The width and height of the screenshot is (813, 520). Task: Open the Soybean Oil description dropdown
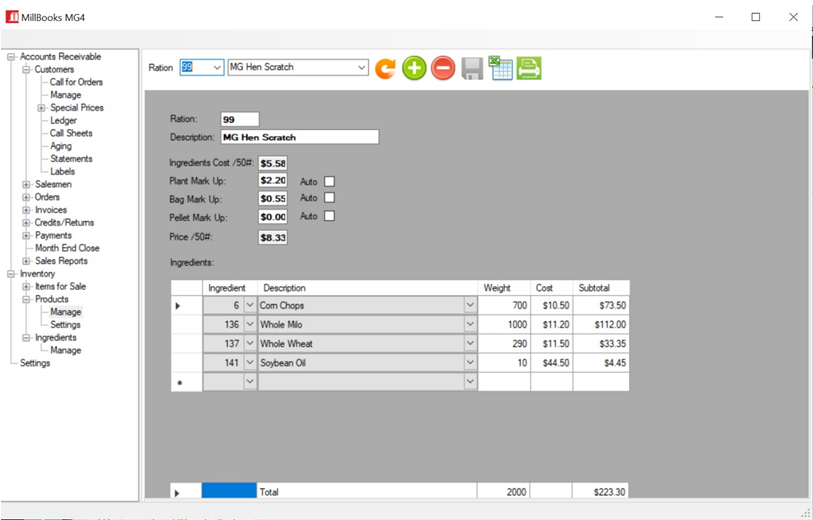pyautogui.click(x=470, y=363)
